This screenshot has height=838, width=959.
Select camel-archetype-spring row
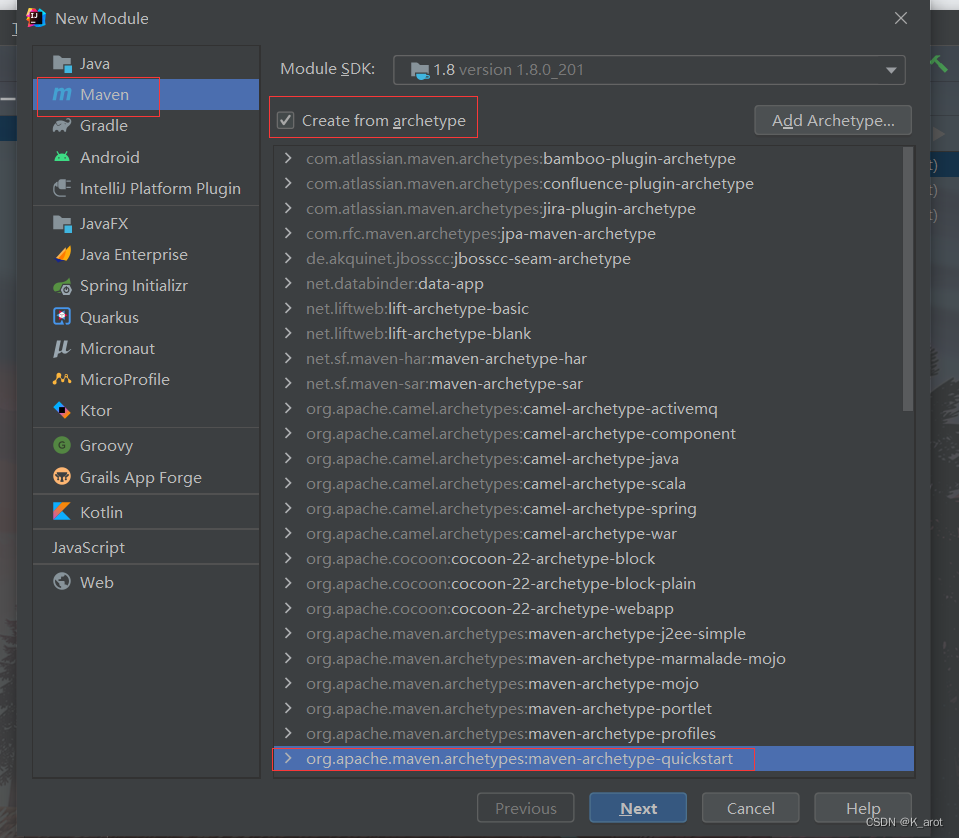tap(593, 508)
